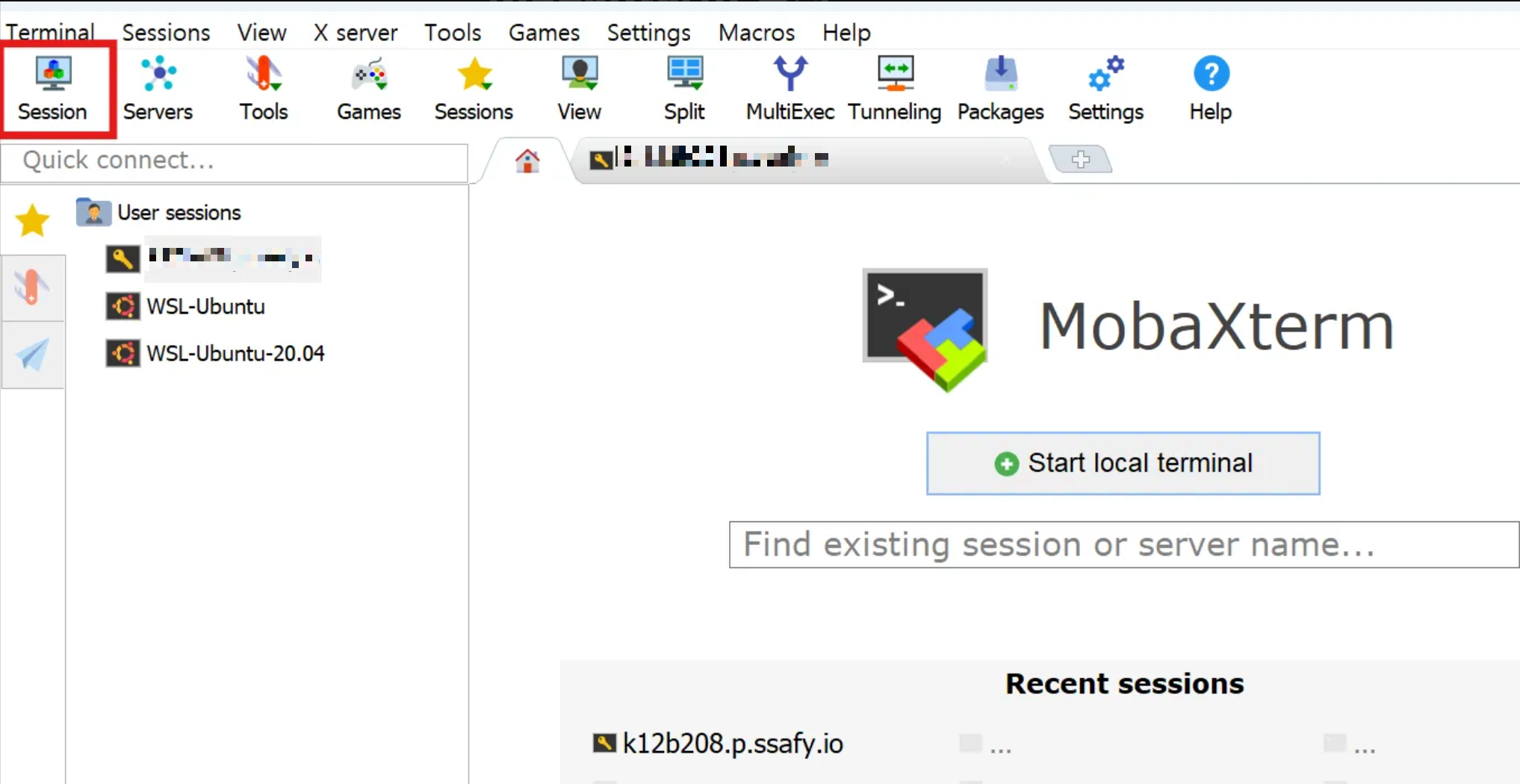Open the Terminal menu
The width and height of the screenshot is (1520, 784).
click(50, 32)
